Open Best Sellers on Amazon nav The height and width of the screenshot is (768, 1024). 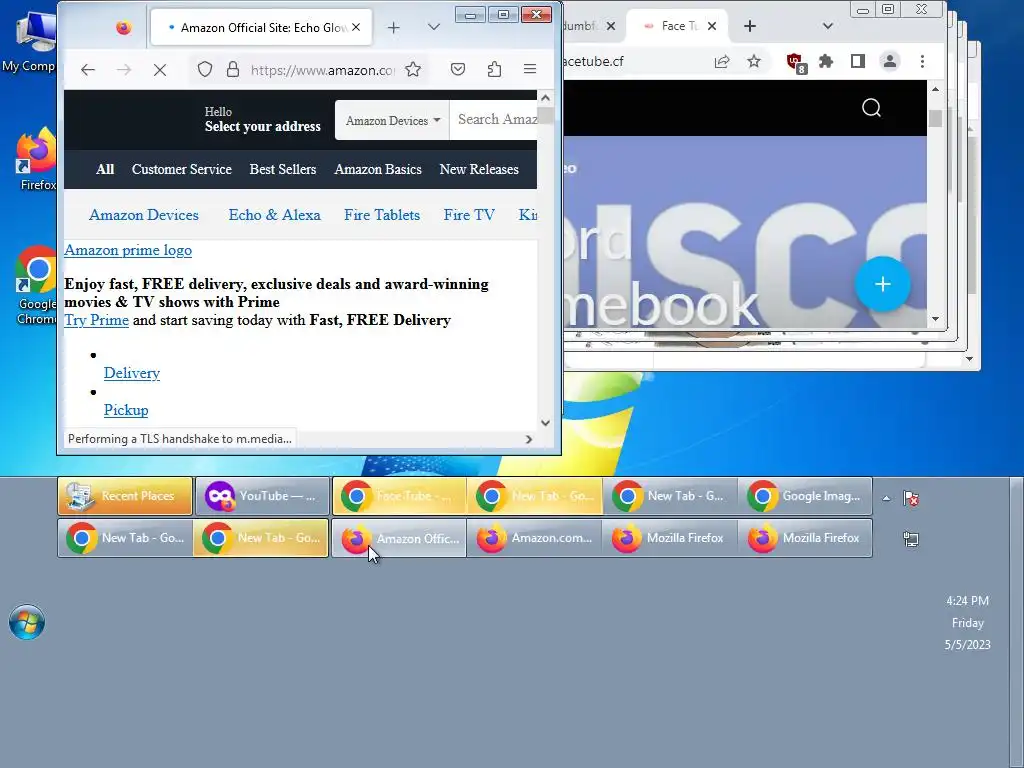pyautogui.click(x=283, y=169)
